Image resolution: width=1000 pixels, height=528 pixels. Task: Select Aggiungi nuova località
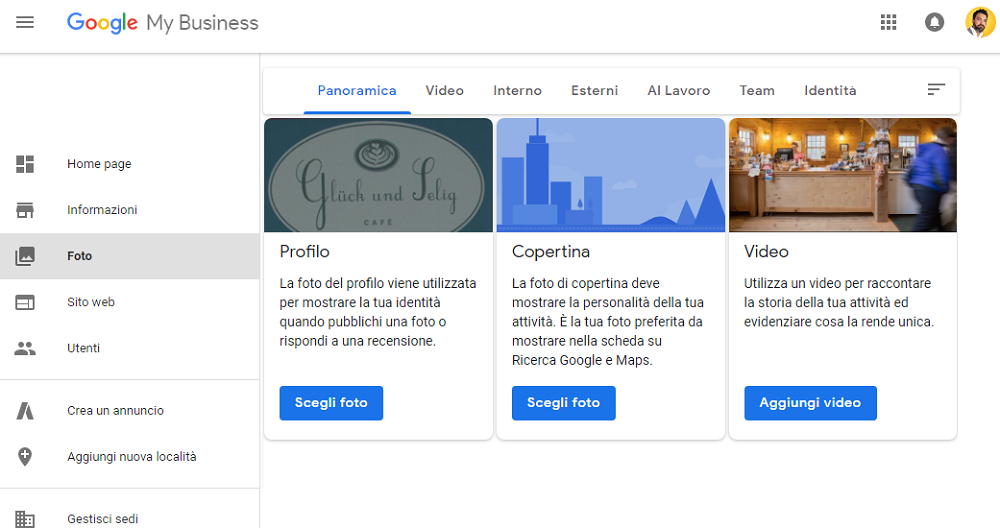tap(129, 457)
